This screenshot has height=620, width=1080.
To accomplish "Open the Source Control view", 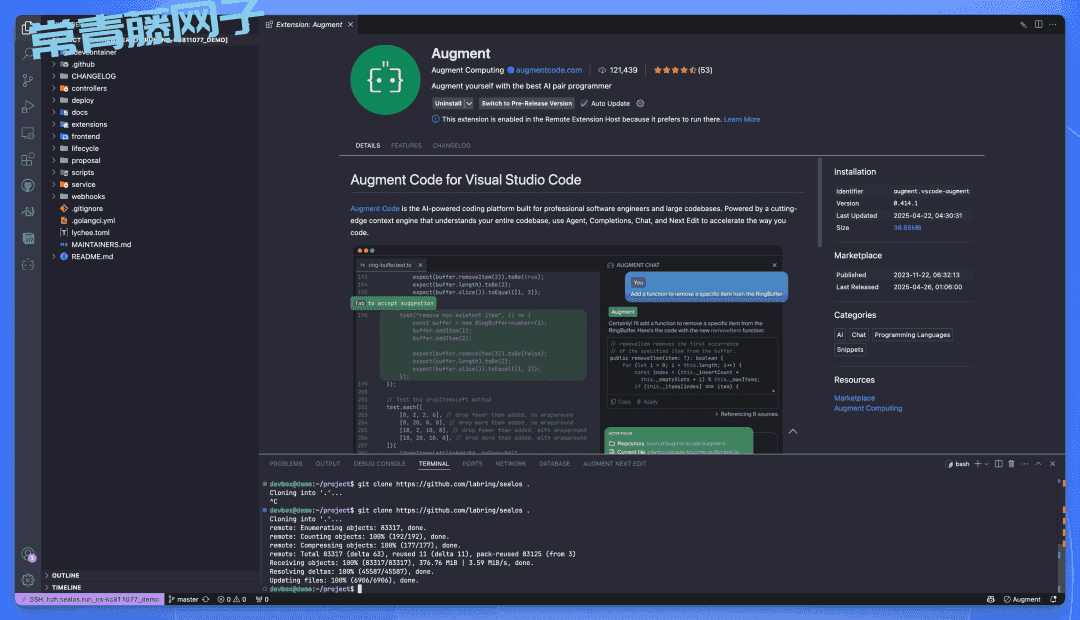I will 28,81.
